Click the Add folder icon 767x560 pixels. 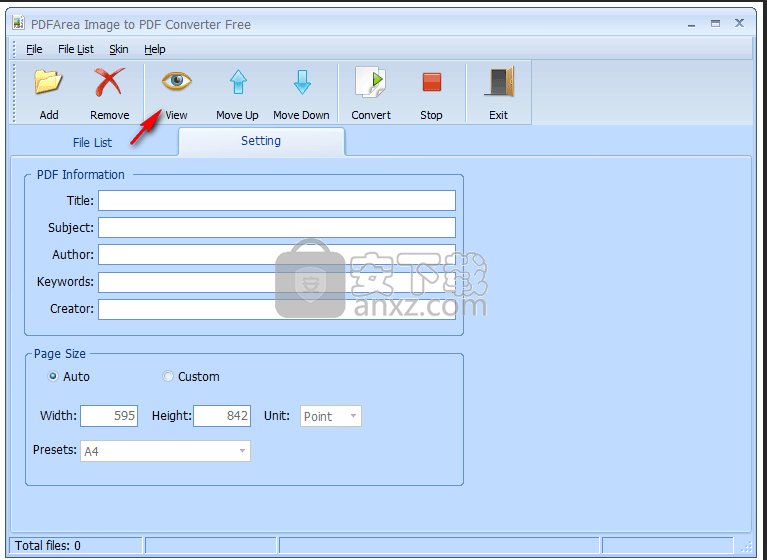(x=48, y=82)
